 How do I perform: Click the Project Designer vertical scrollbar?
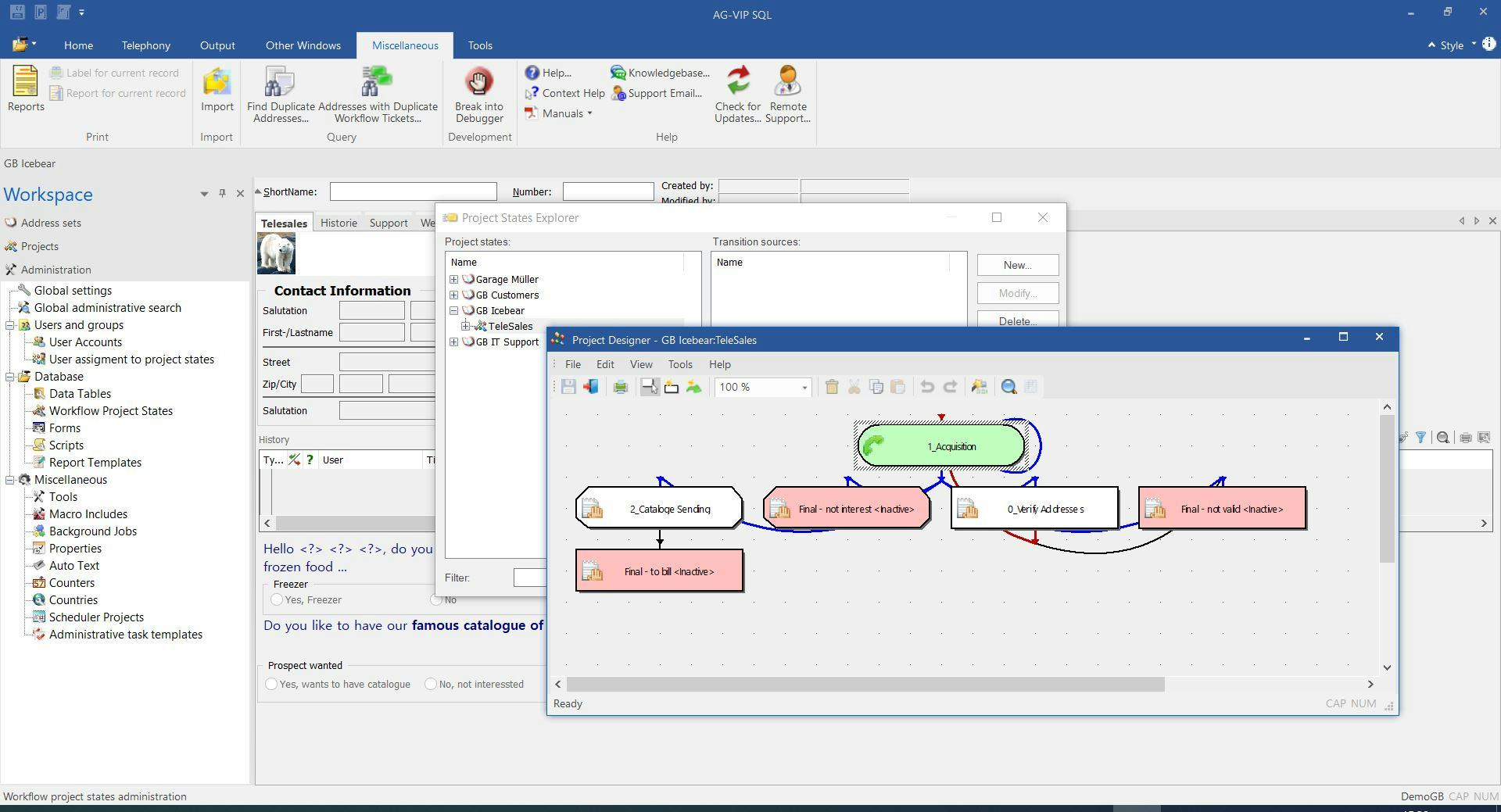(1387, 488)
